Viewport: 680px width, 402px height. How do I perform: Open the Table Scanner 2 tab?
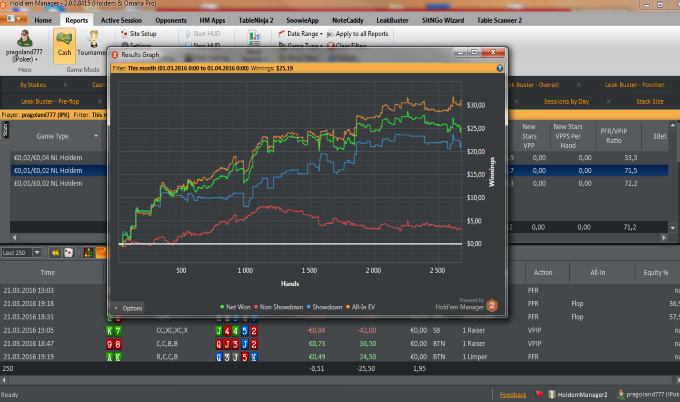pyautogui.click(x=499, y=20)
